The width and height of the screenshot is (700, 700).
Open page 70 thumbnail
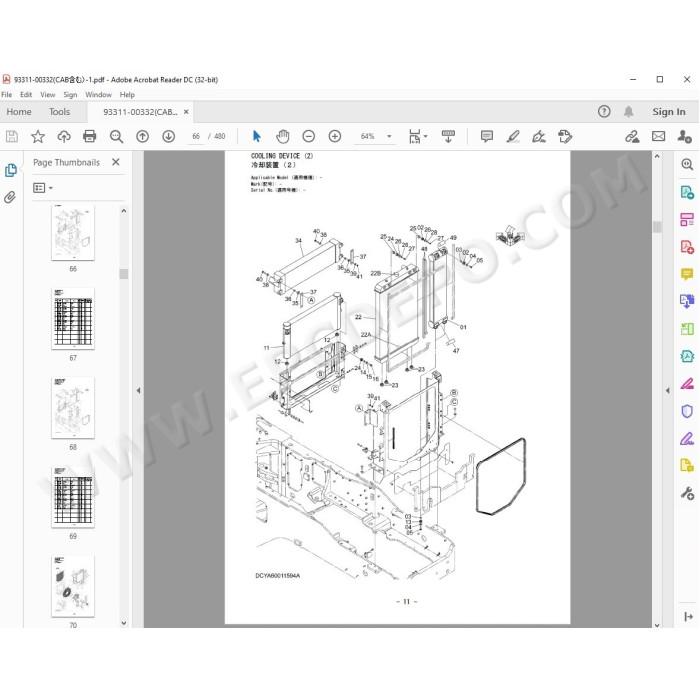click(x=73, y=586)
